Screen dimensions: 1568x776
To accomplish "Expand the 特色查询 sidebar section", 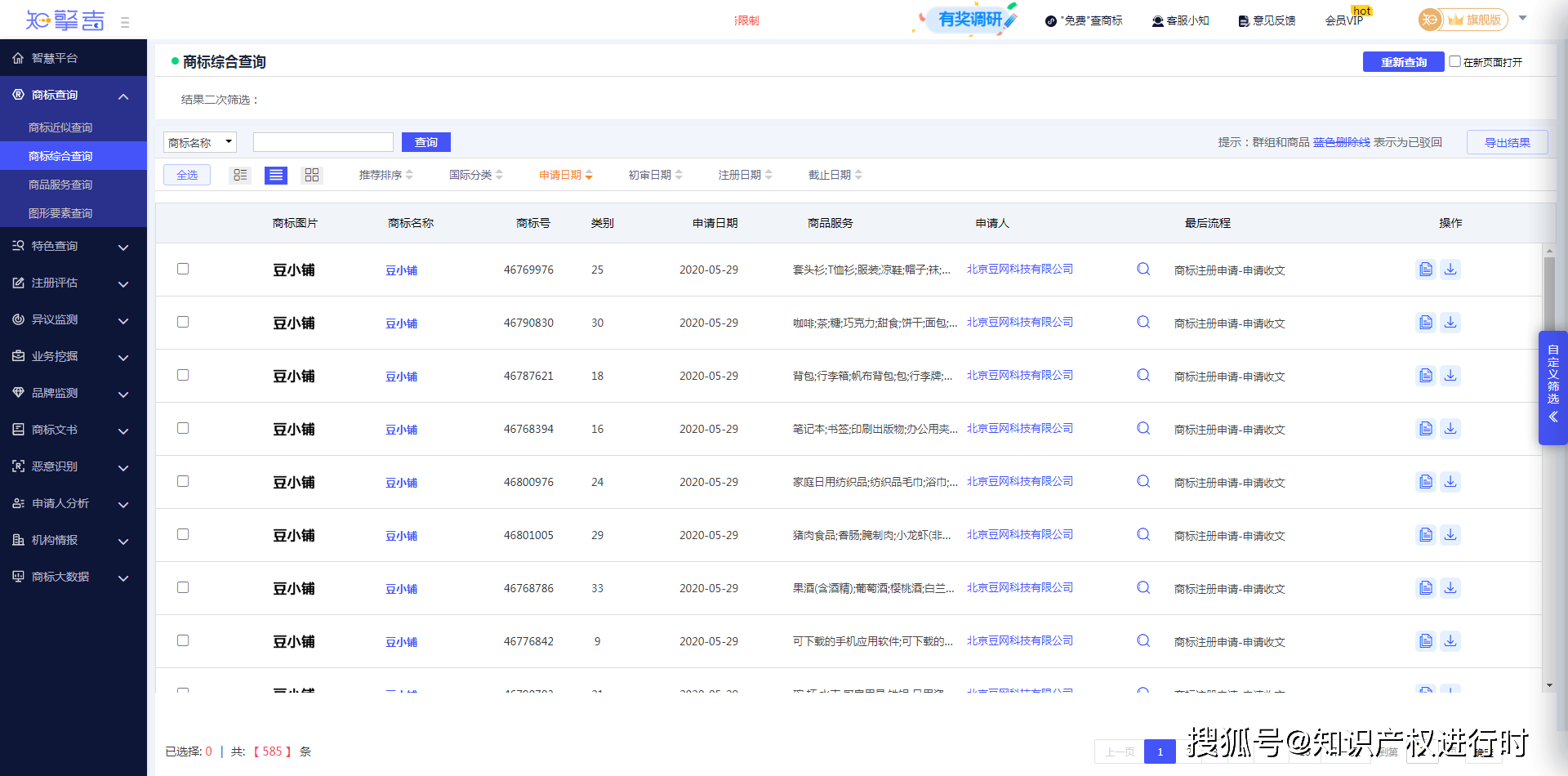I will (x=73, y=246).
